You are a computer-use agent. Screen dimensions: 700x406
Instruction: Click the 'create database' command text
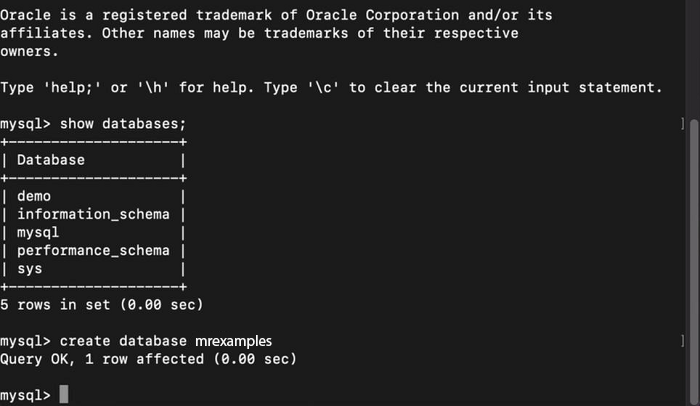pyautogui.click(x=123, y=341)
